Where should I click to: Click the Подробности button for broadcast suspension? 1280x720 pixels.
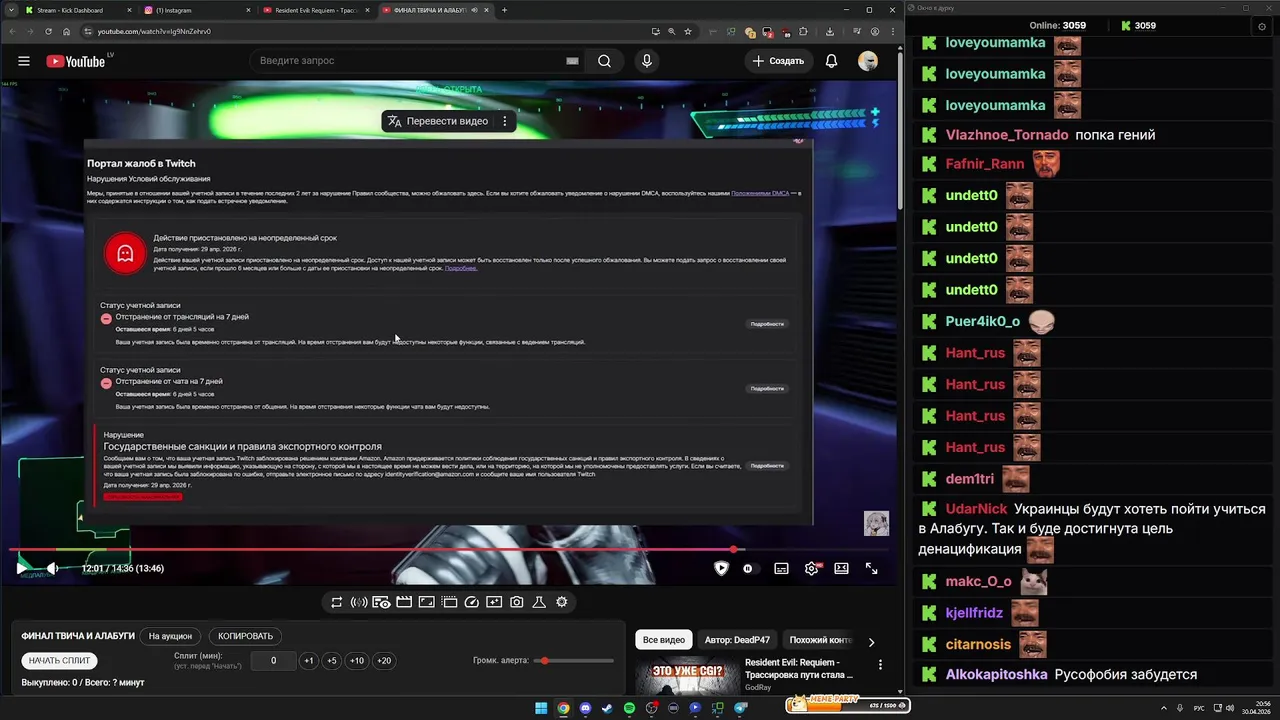[x=767, y=324]
